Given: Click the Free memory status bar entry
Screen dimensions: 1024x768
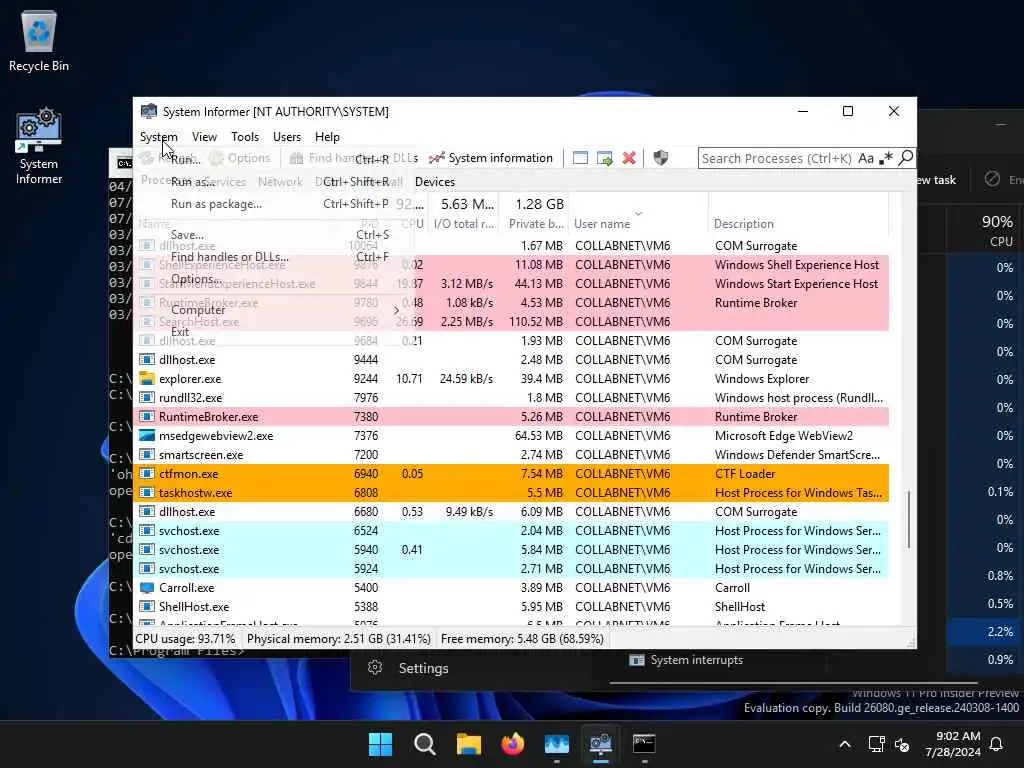Looking at the screenshot, I should pos(522,639).
